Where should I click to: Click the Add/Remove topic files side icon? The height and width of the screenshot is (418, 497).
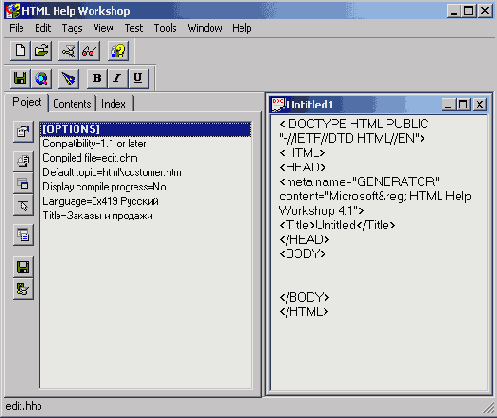[23, 162]
